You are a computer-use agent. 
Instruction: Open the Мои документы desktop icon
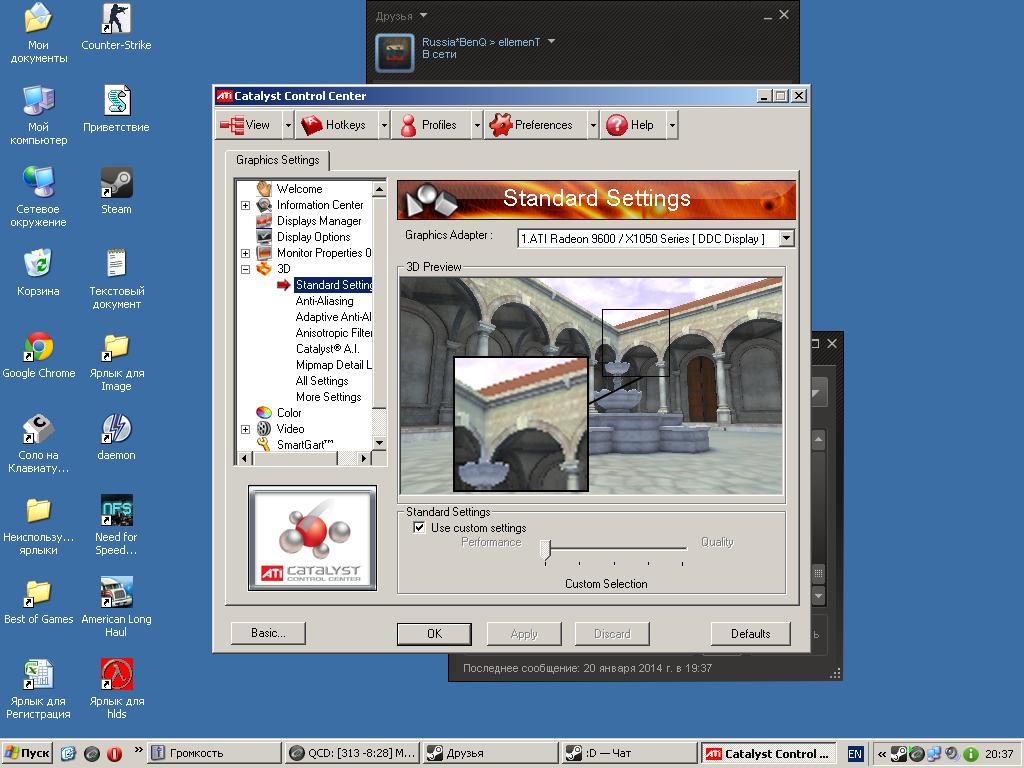[38, 33]
